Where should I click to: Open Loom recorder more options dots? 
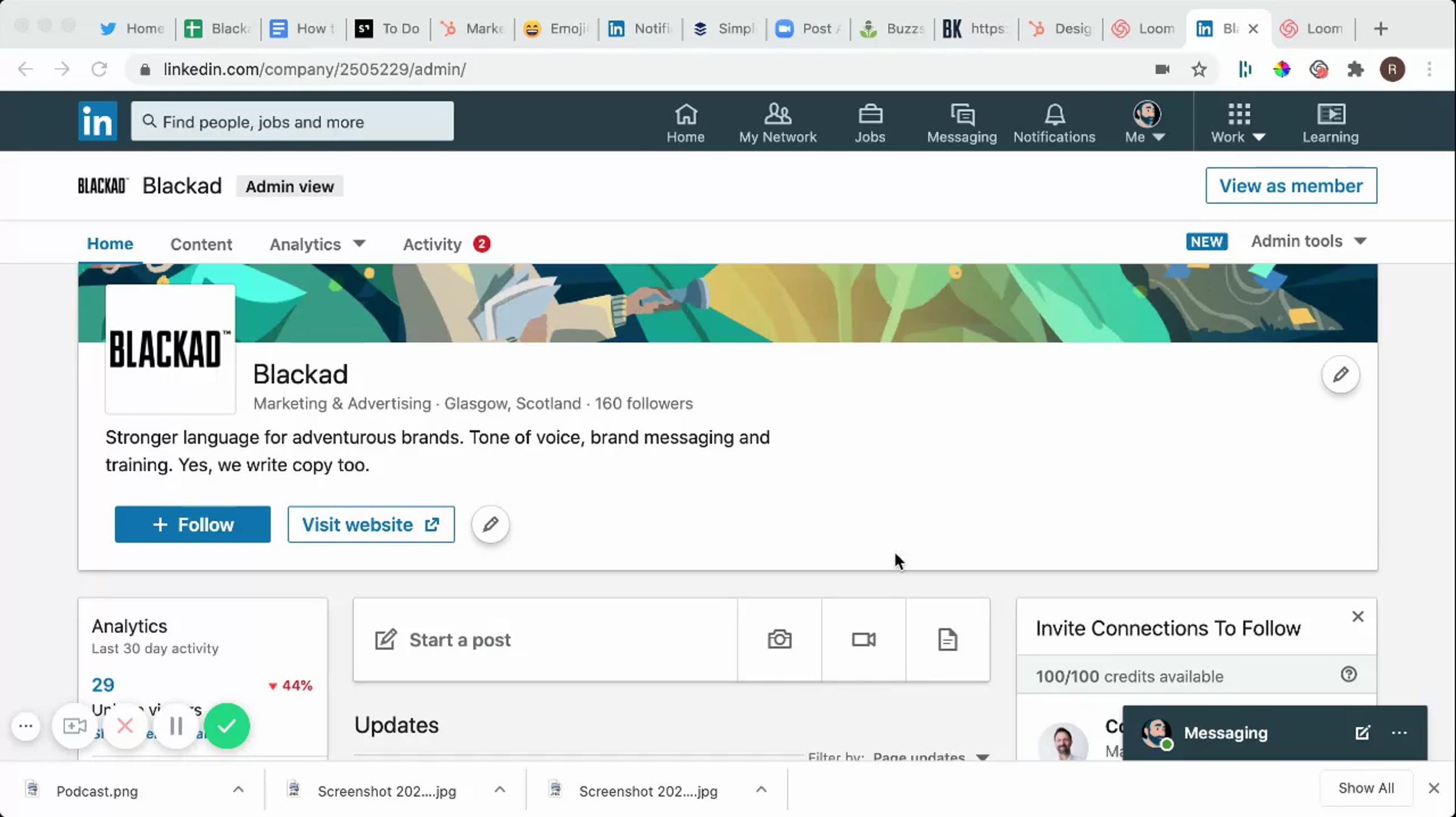[x=25, y=726]
